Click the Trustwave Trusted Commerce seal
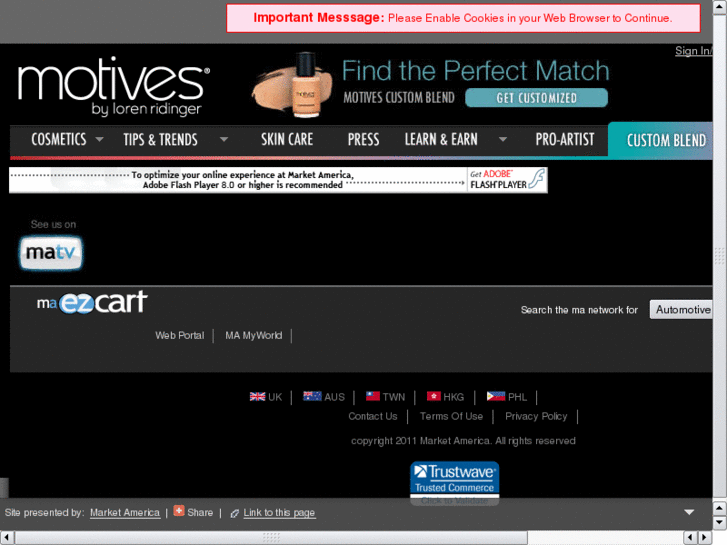 pos(454,483)
